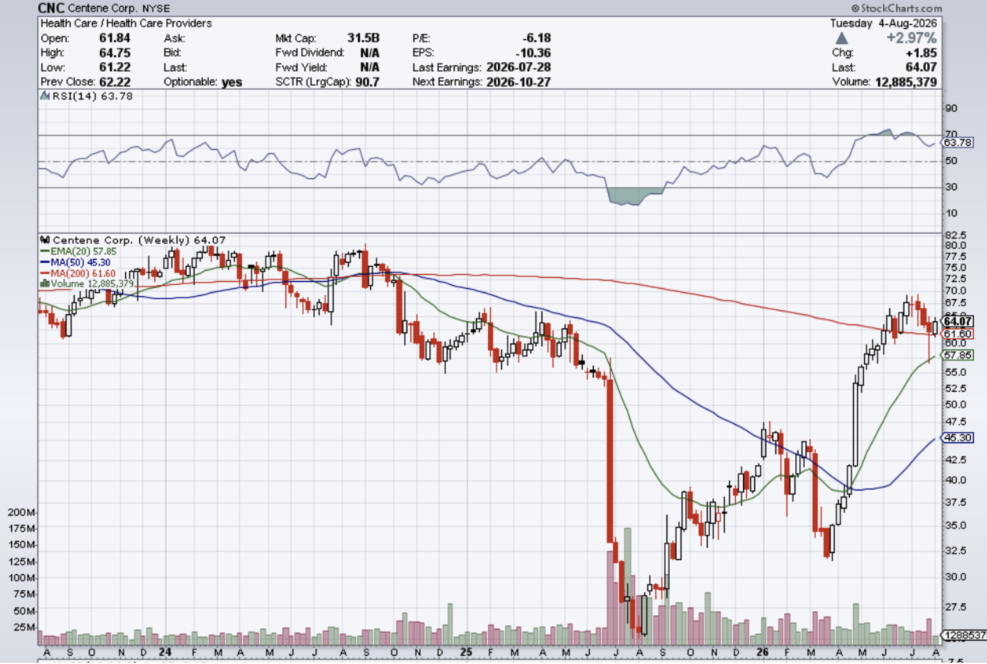Click the blue MA(50) legend line swatch

pyautogui.click(x=45, y=262)
